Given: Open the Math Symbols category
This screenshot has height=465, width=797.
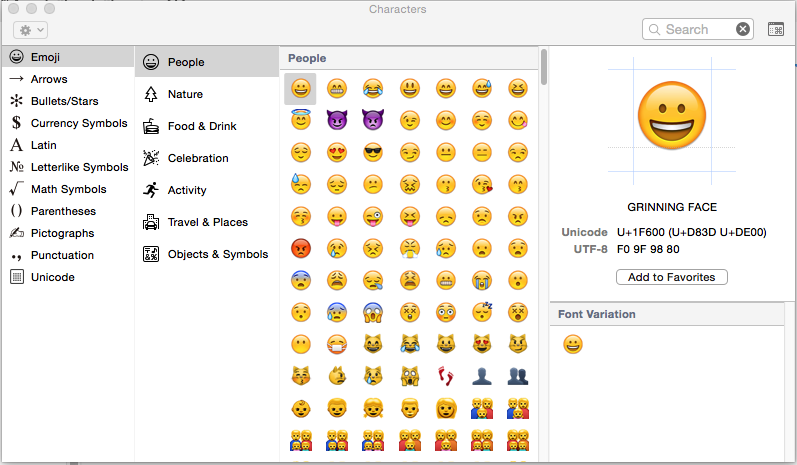Looking at the screenshot, I should click(x=68, y=189).
